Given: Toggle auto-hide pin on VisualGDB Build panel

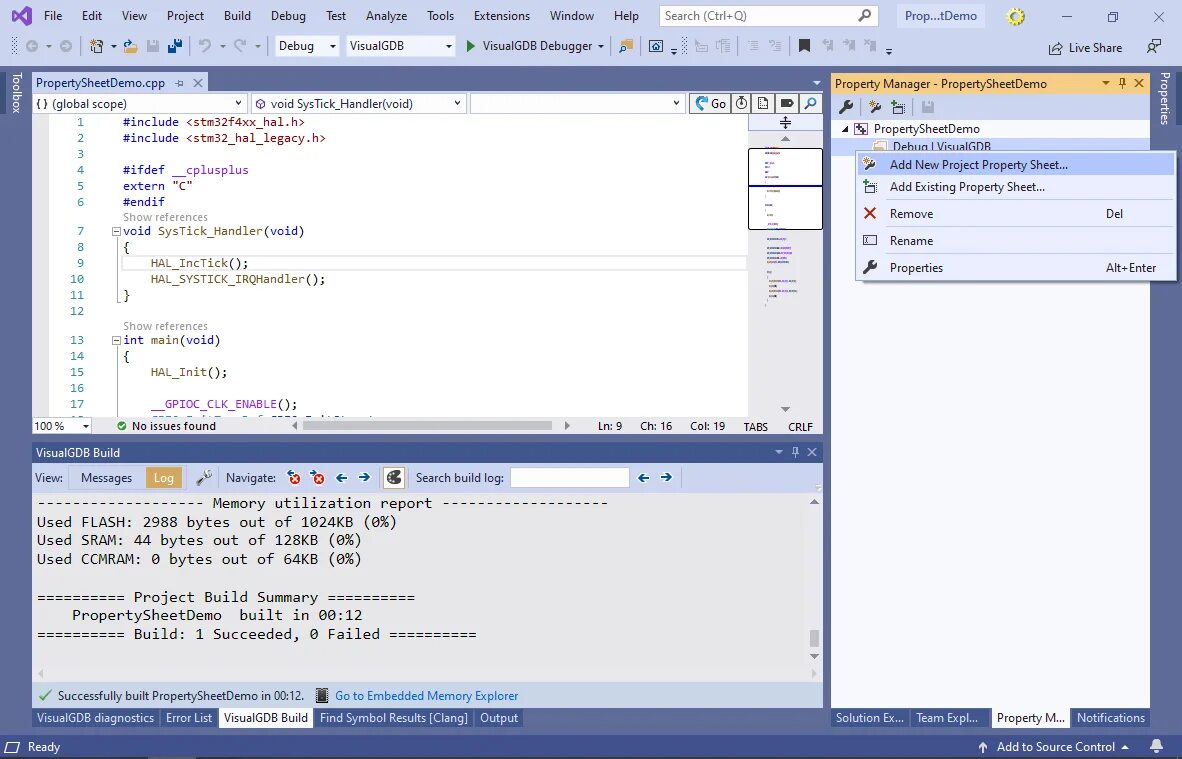Looking at the screenshot, I should coord(795,452).
